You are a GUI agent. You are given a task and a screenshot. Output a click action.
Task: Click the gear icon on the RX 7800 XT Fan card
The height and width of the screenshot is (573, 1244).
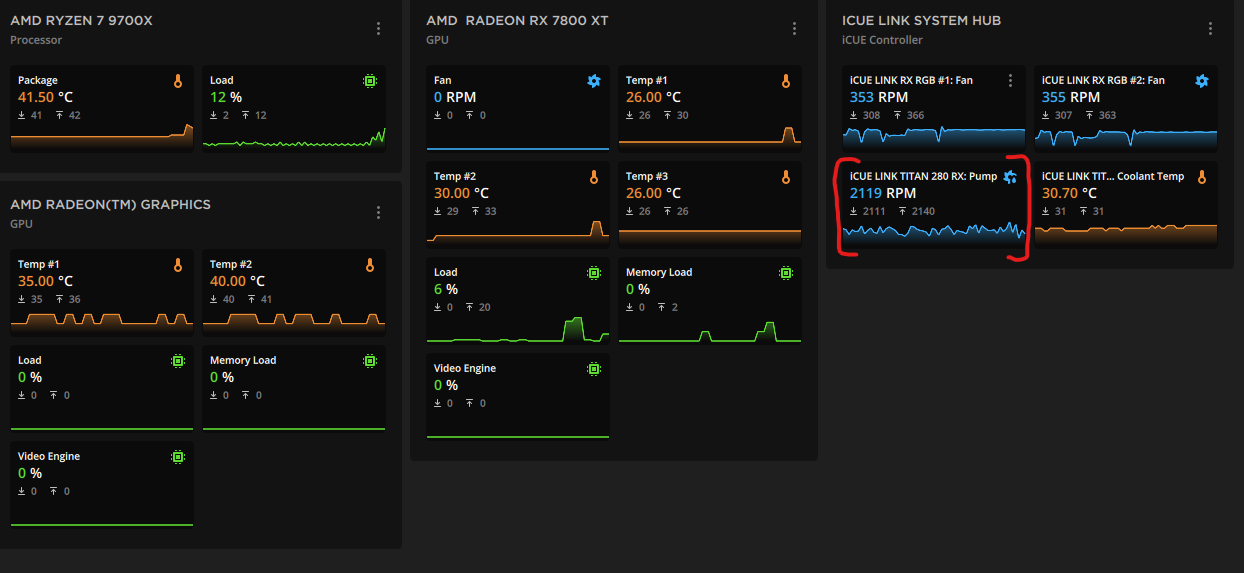point(594,81)
